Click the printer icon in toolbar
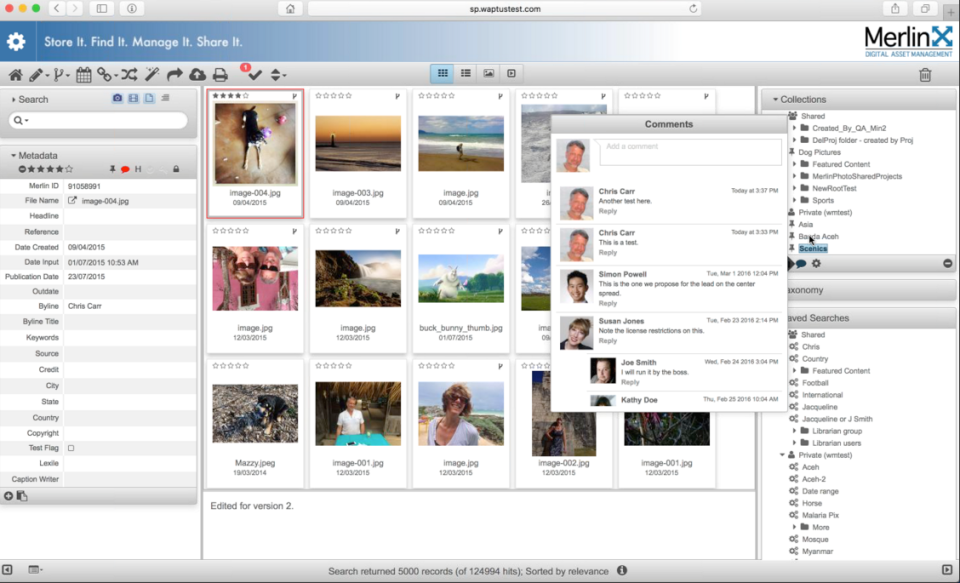 [x=220, y=75]
